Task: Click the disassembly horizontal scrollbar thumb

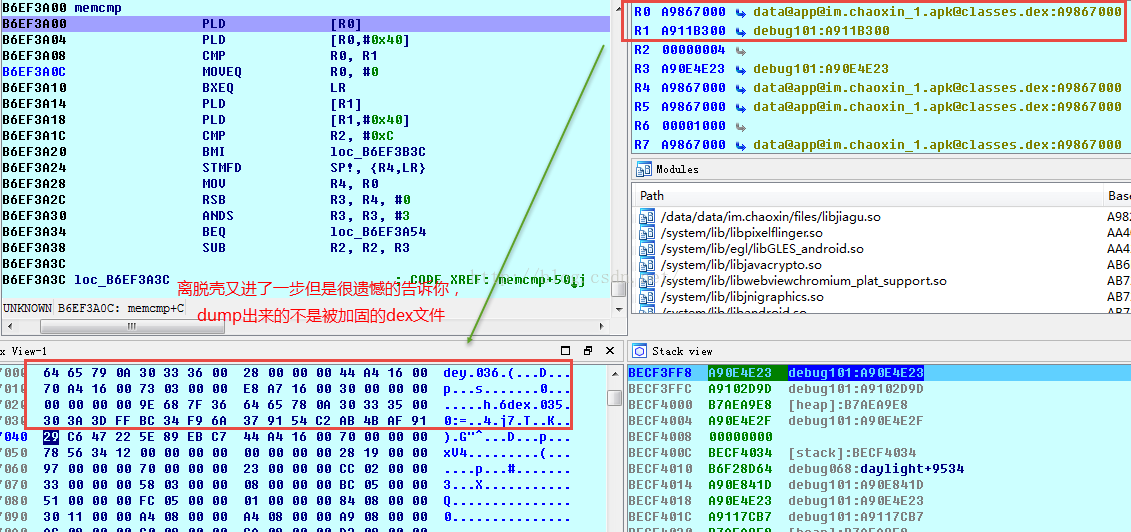Action: coord(131,326)
